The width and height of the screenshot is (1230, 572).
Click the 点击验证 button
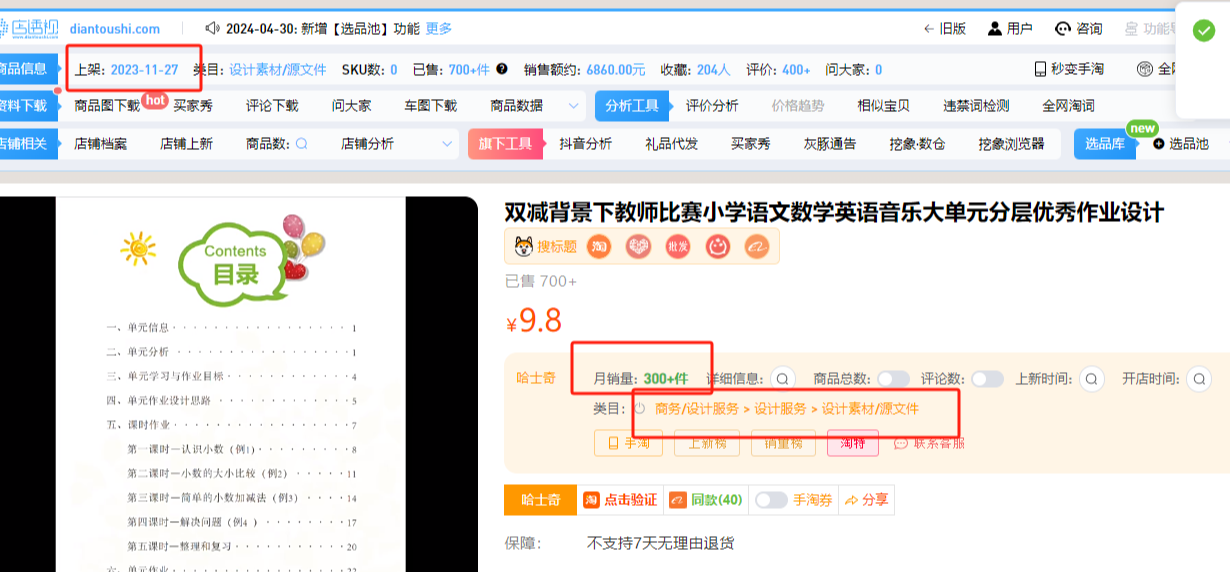coord(621,500)
